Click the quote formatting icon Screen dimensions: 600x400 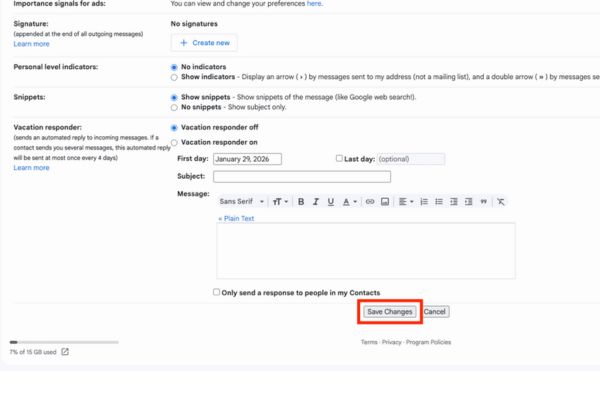click(x=483, y=201)
